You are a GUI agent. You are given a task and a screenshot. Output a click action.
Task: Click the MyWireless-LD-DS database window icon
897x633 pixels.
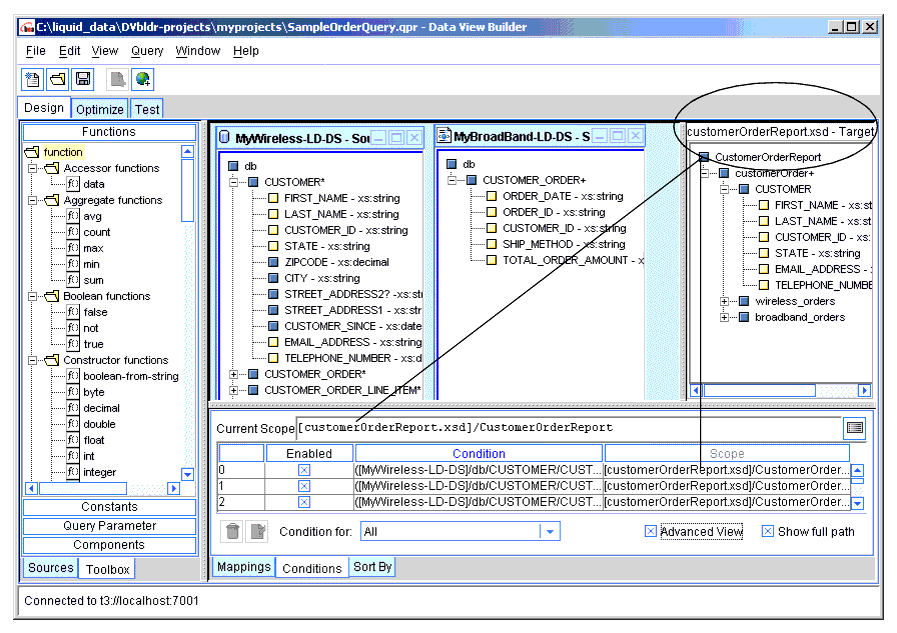pos(225,137)
